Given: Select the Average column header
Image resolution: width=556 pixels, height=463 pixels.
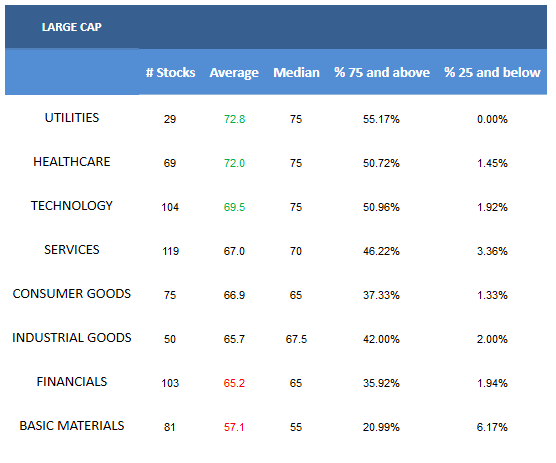Looking at the screenshot, I should pyautogui.click(x=234, y=73).
